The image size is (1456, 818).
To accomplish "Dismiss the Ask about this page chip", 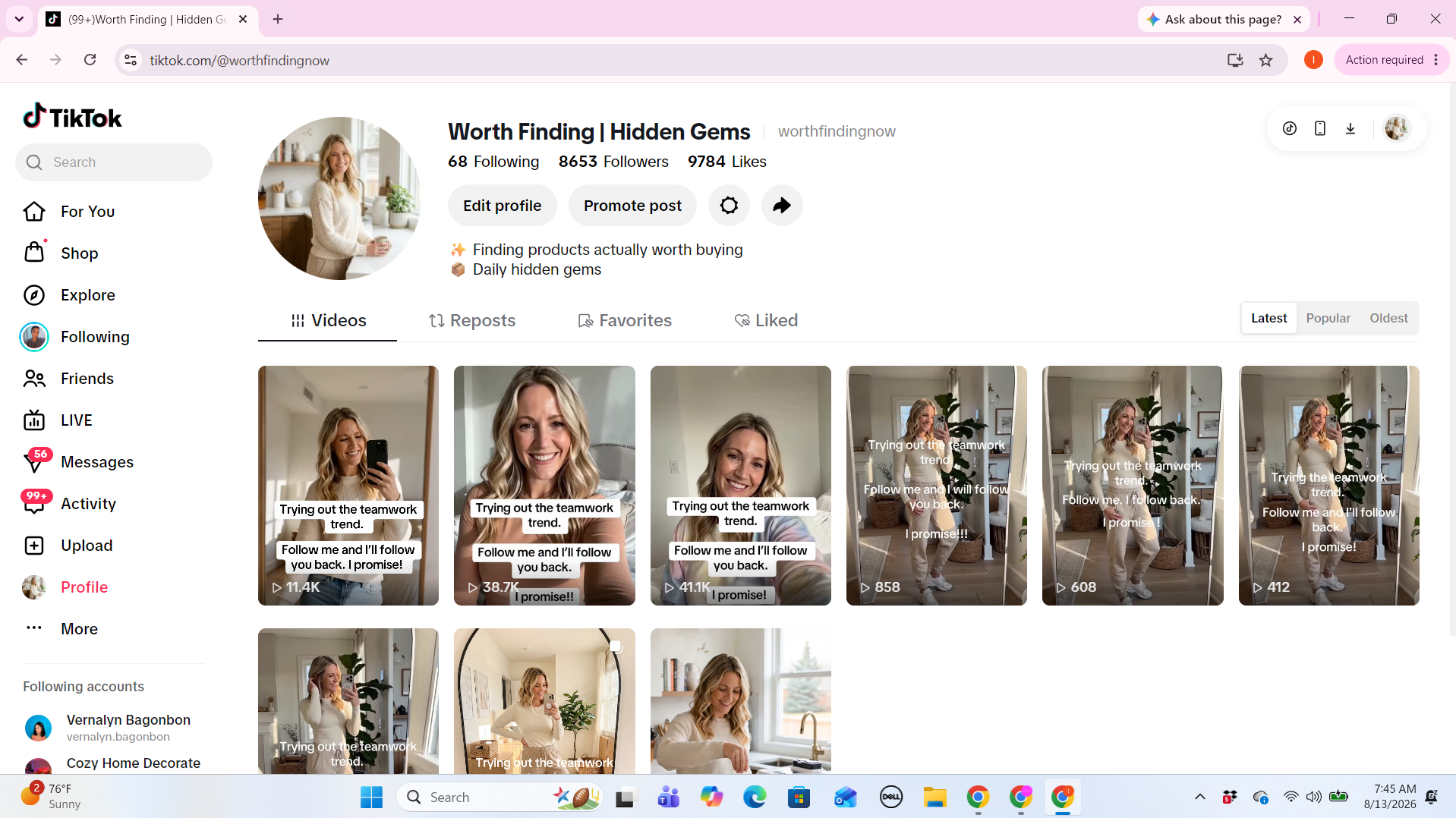I will tap(1297, 19).
